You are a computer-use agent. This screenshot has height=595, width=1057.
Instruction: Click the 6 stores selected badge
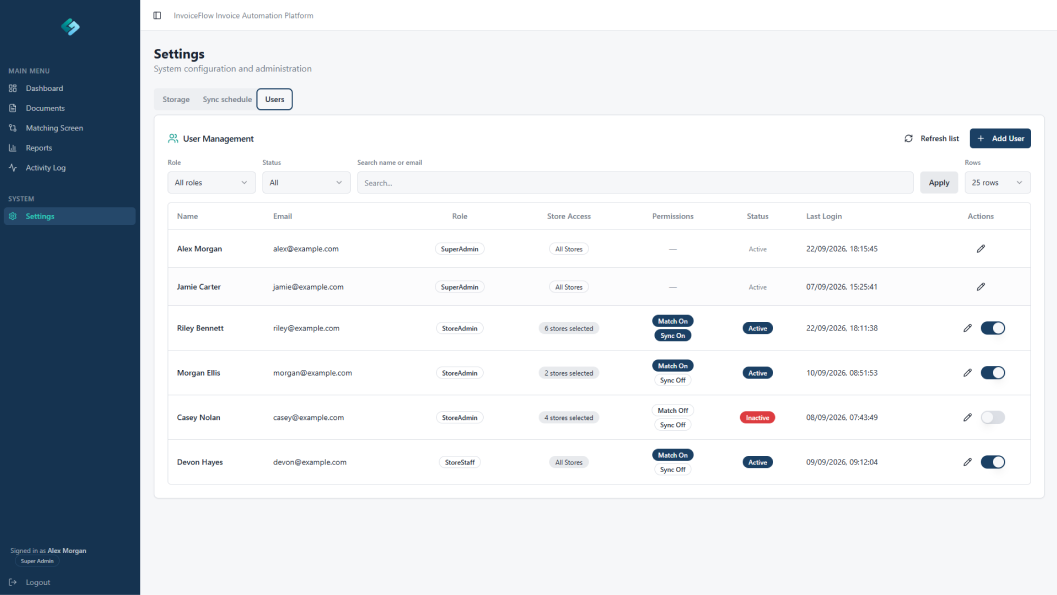pos(569,328)
